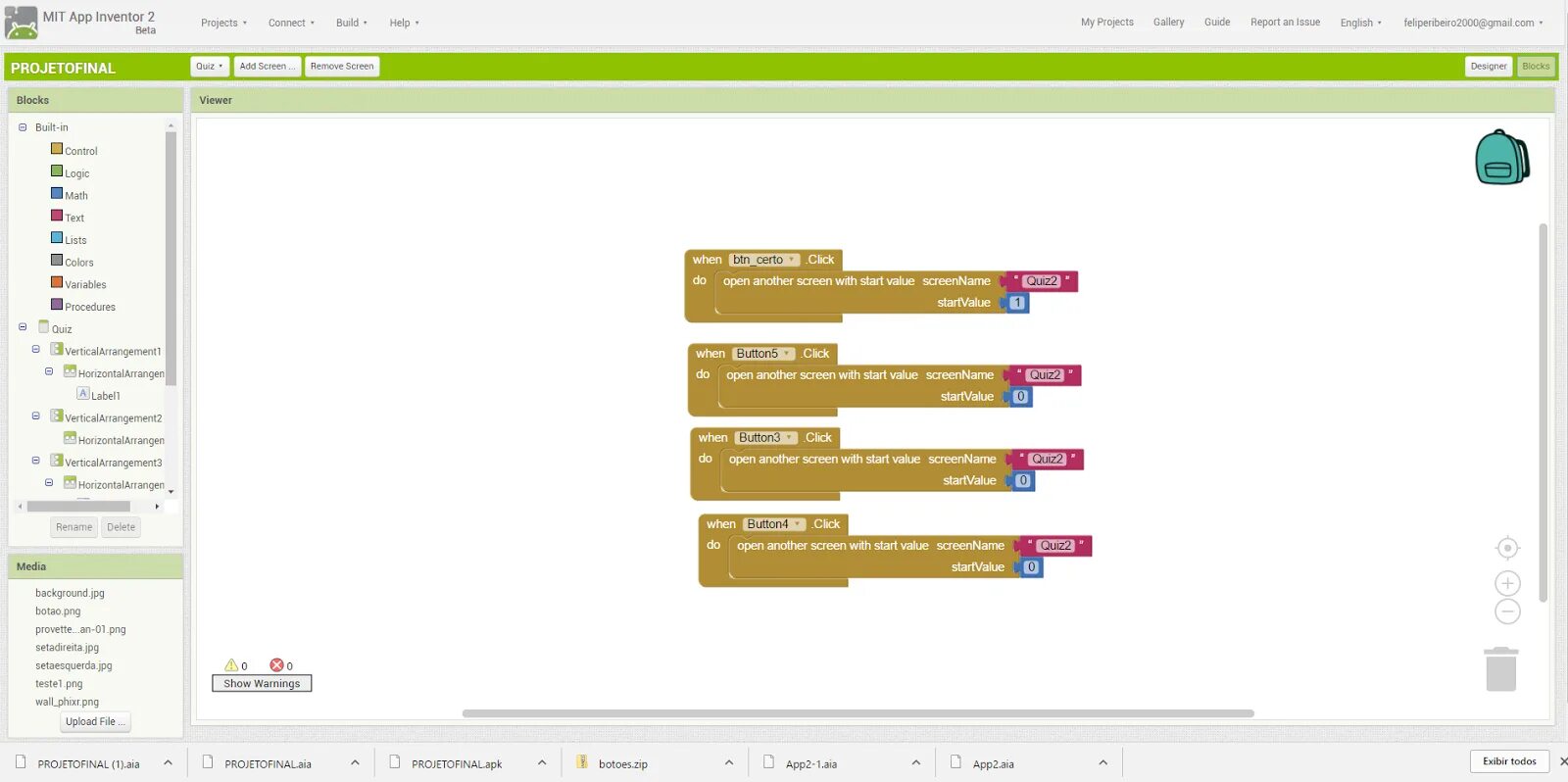Screen dimensions: 1568x782
Task: Open the btn_certo component dropdown in block
Action: pyautogui.click(x=764, y=260)
